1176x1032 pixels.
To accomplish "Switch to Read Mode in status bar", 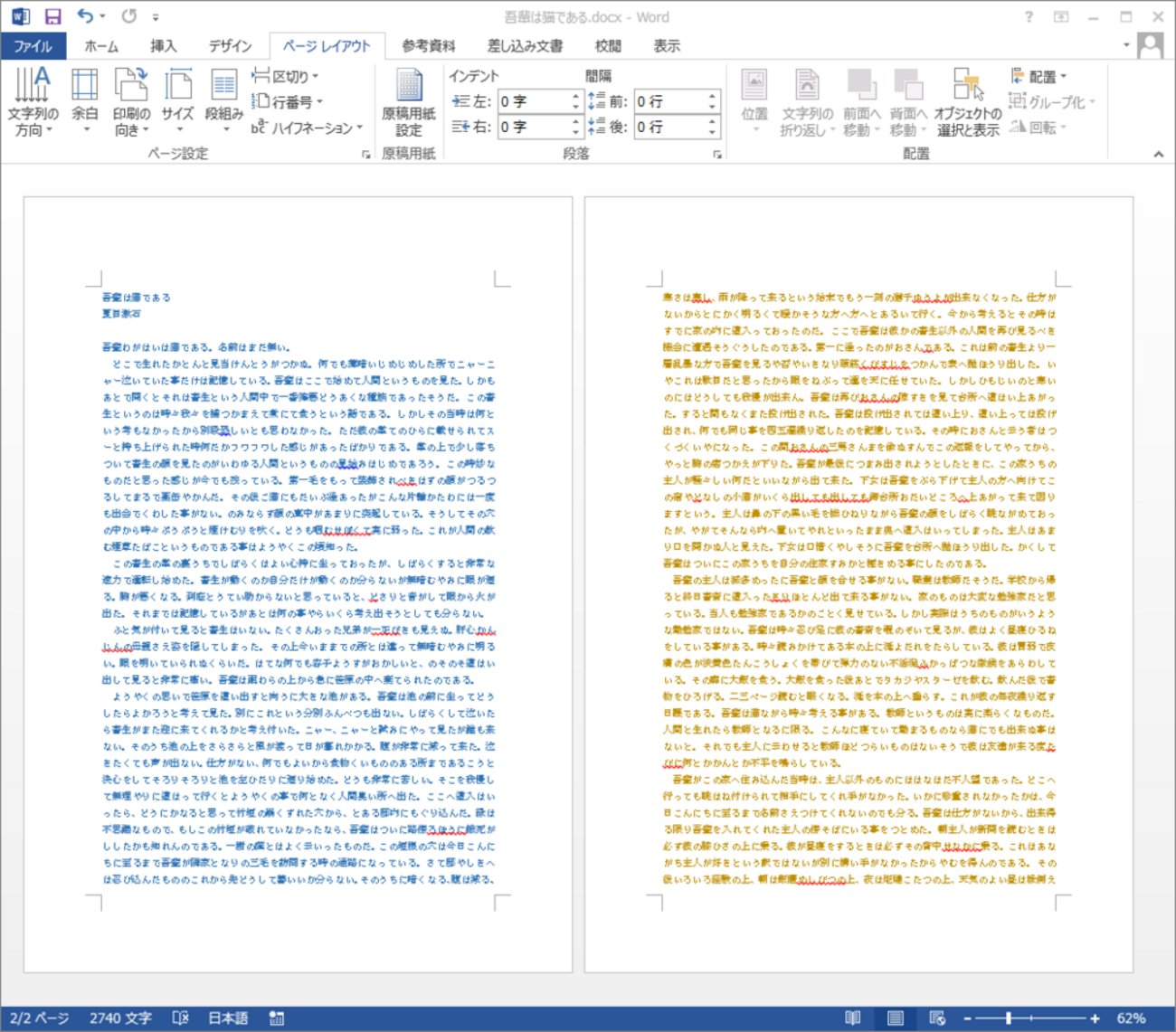I will click(x=851, y=1018).
